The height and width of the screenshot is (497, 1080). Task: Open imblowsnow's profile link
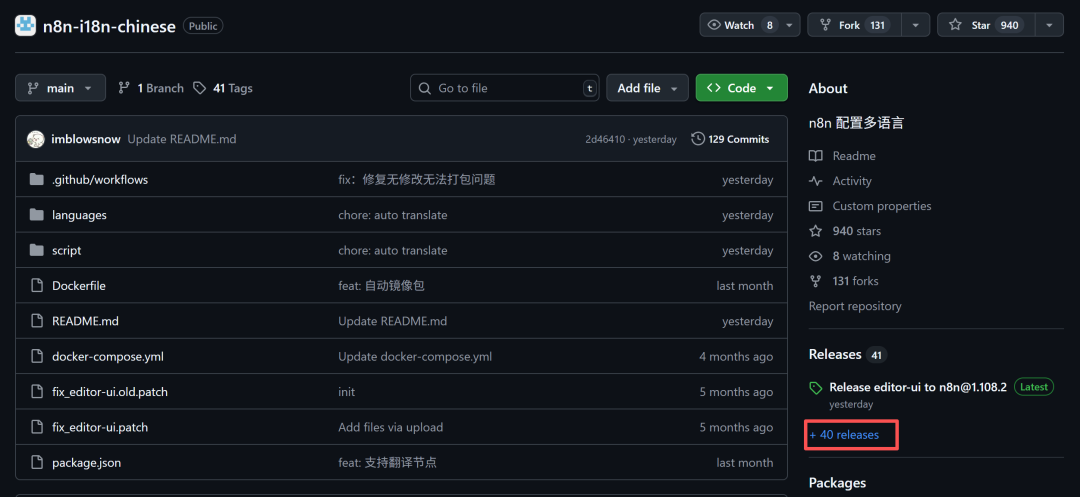coord(86,139)
